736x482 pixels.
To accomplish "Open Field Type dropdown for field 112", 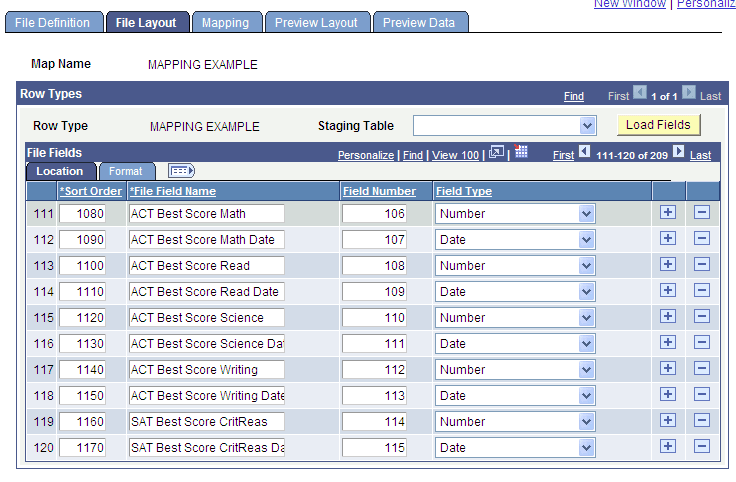I will pyautogui.click(x=586, y=370).
